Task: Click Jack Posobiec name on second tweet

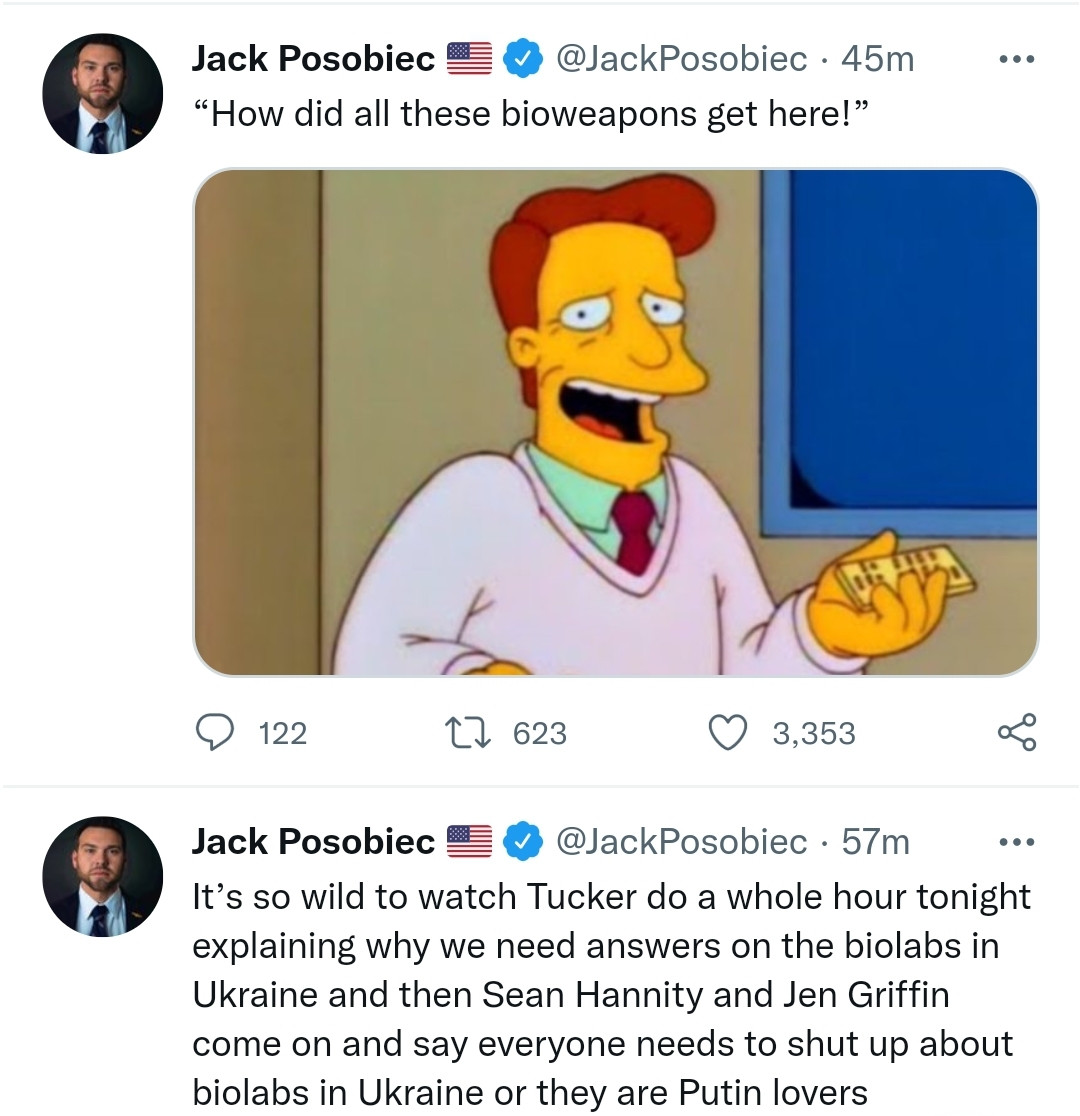Action: point(313,842)
